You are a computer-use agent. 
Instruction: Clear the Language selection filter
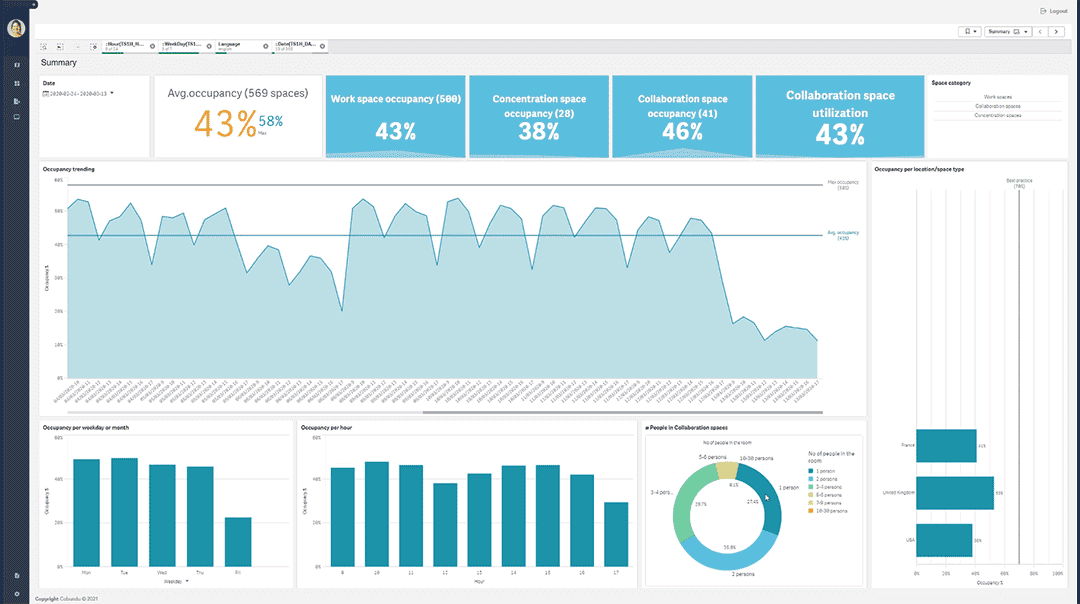pyautogui.click(x=265, y=46)
